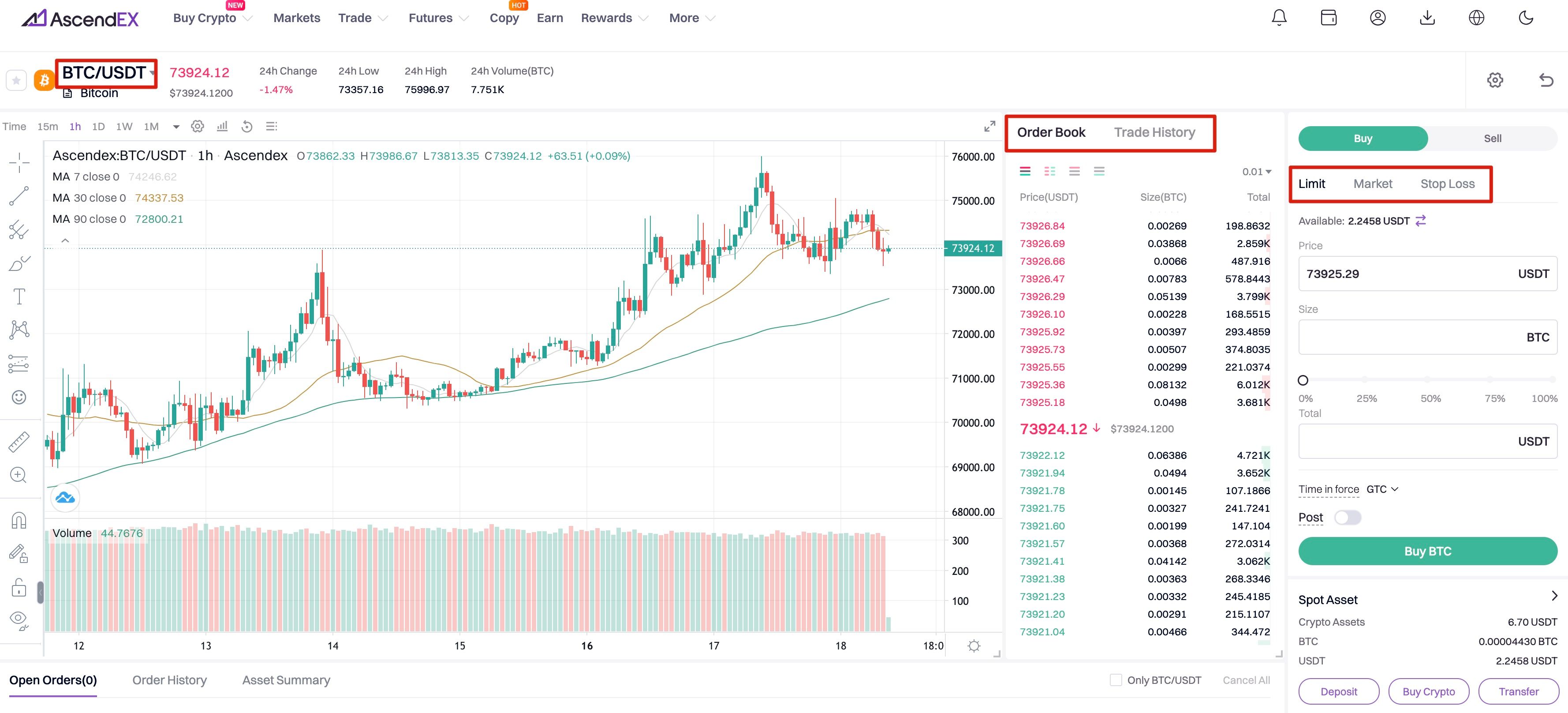Select the ruler measure tool

[x=19, y=442]
